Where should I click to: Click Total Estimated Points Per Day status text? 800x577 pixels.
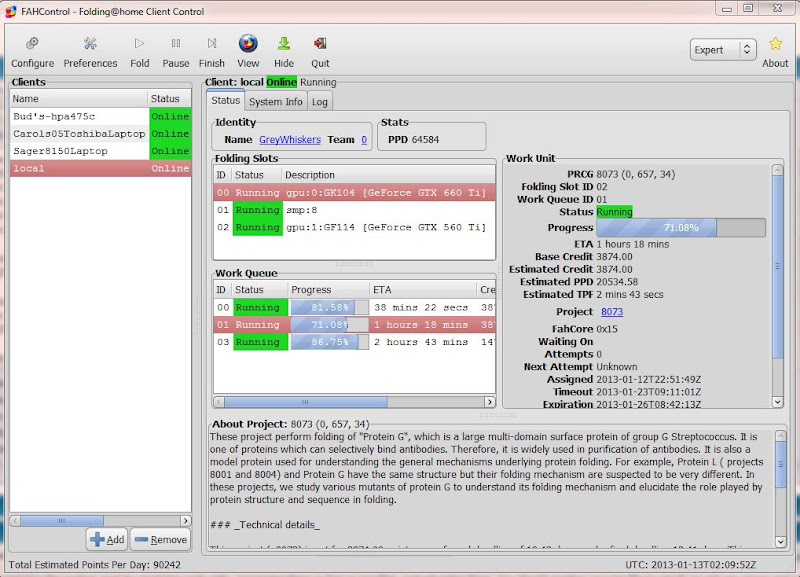94,565
